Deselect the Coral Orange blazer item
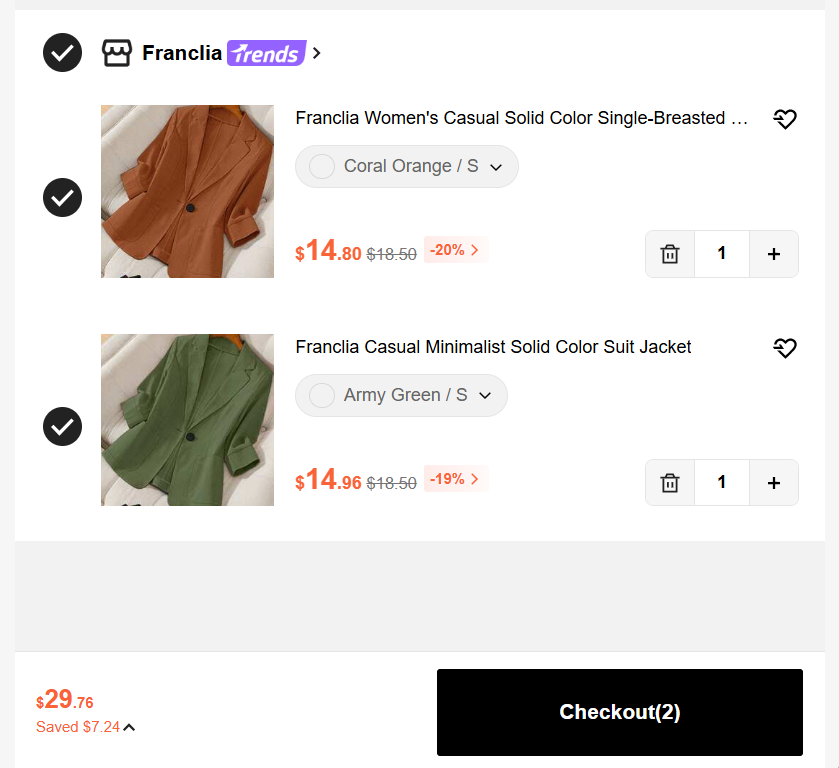 coord(62,197)
